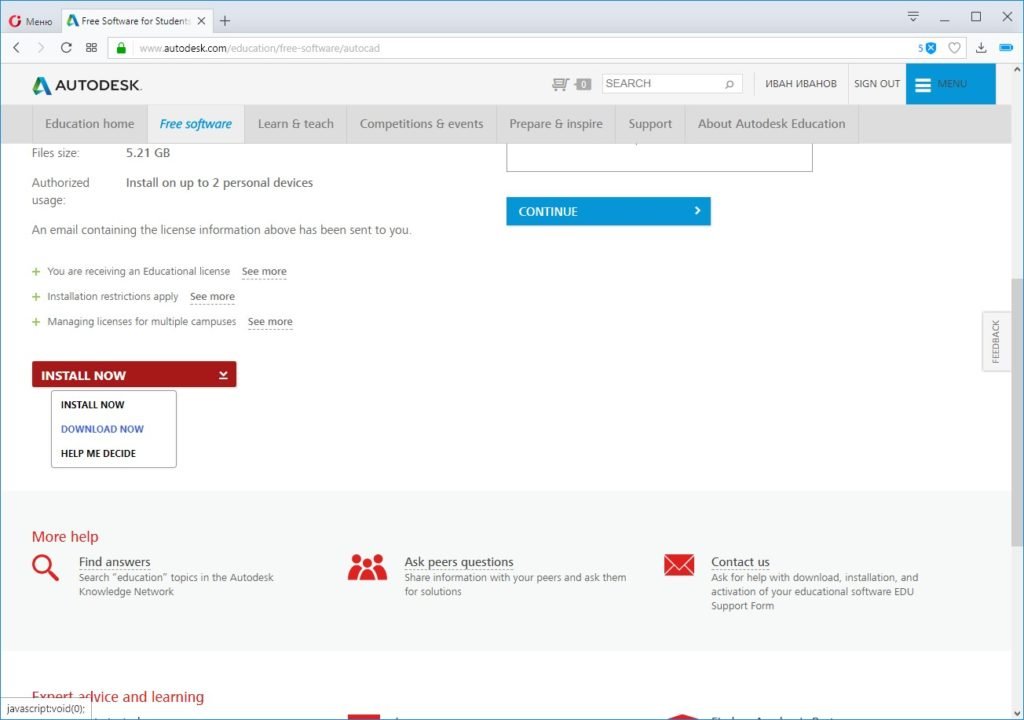The width and height of the screenshot is (1024, 720).
Task: Click the battery saver icon
Action: click(1006, 48)
